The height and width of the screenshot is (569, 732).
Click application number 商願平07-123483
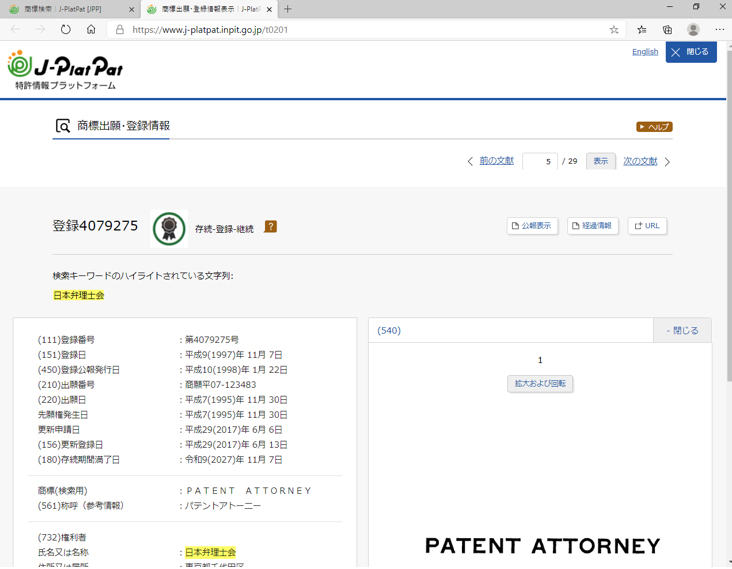click(x=221, y=385)
